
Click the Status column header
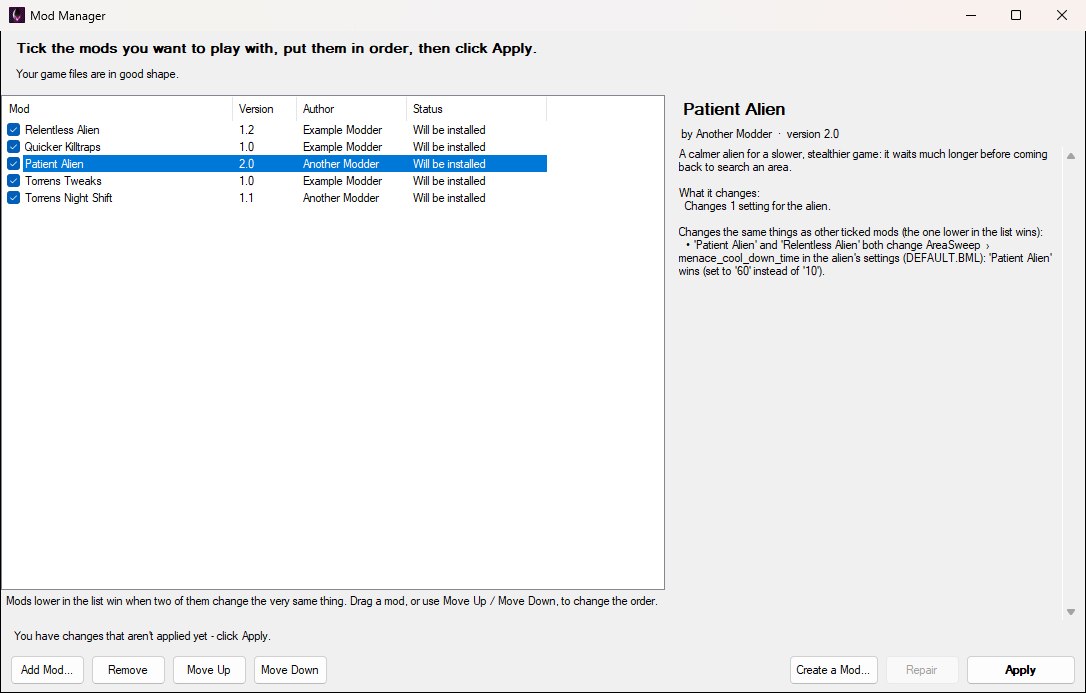pyautogui.click(x=477, y=109)
